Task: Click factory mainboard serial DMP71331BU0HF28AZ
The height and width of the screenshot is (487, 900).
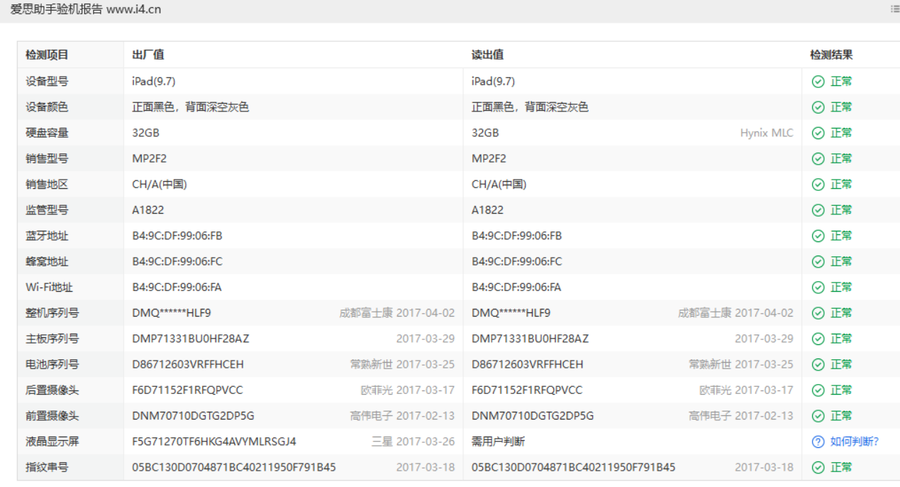Action: tap(191, 339)
